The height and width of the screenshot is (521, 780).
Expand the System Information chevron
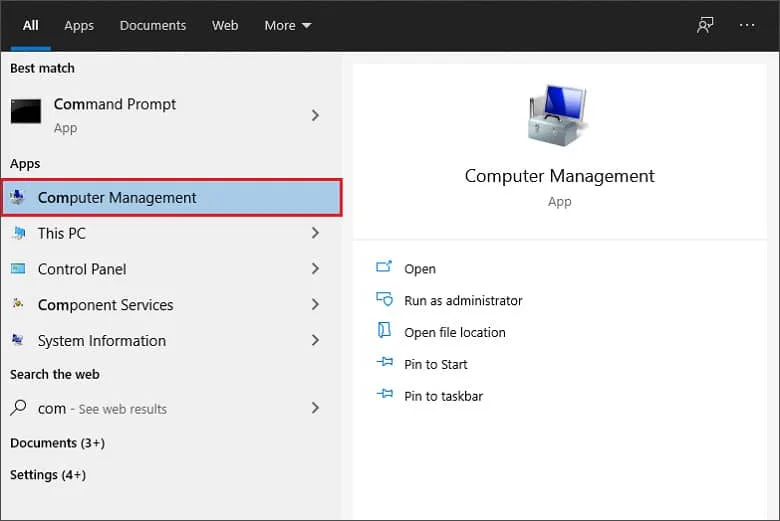[x=315, y=340]
